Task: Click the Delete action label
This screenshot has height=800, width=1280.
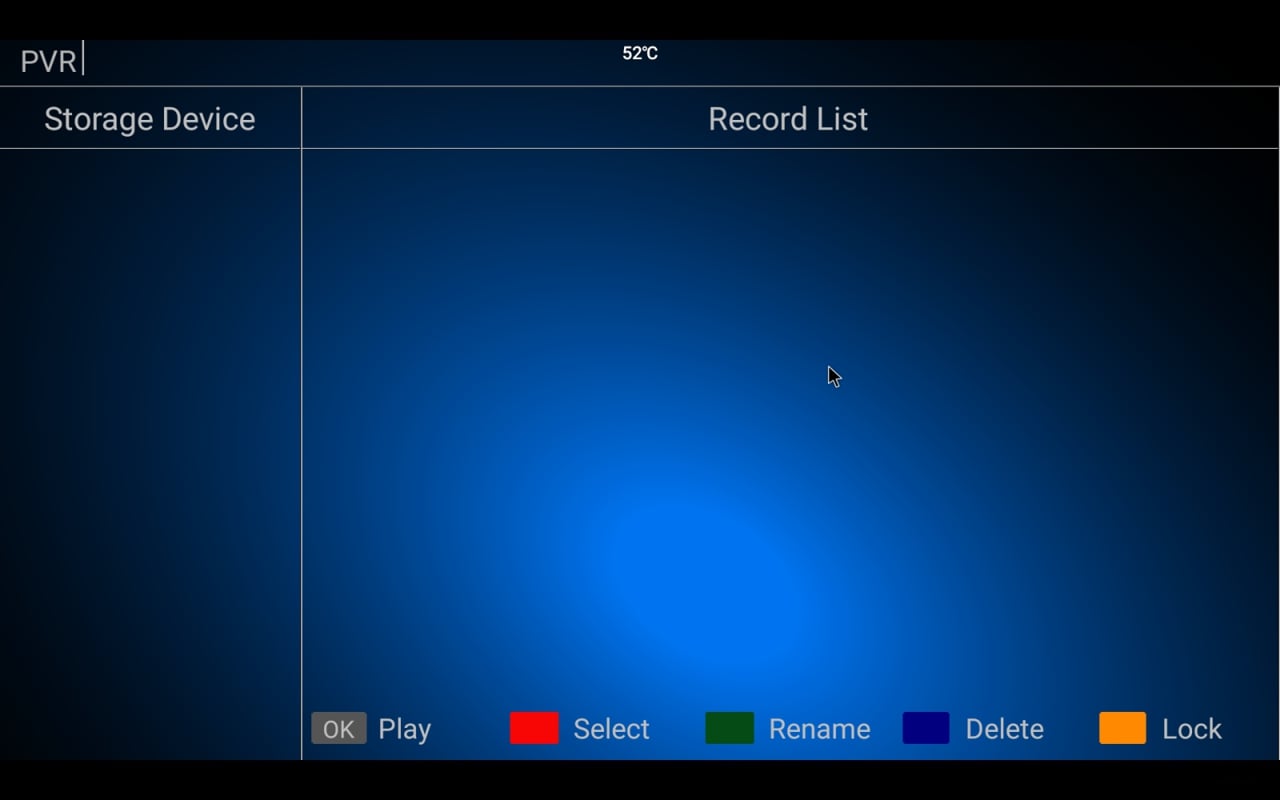Action: click(x=1005, y=729)
